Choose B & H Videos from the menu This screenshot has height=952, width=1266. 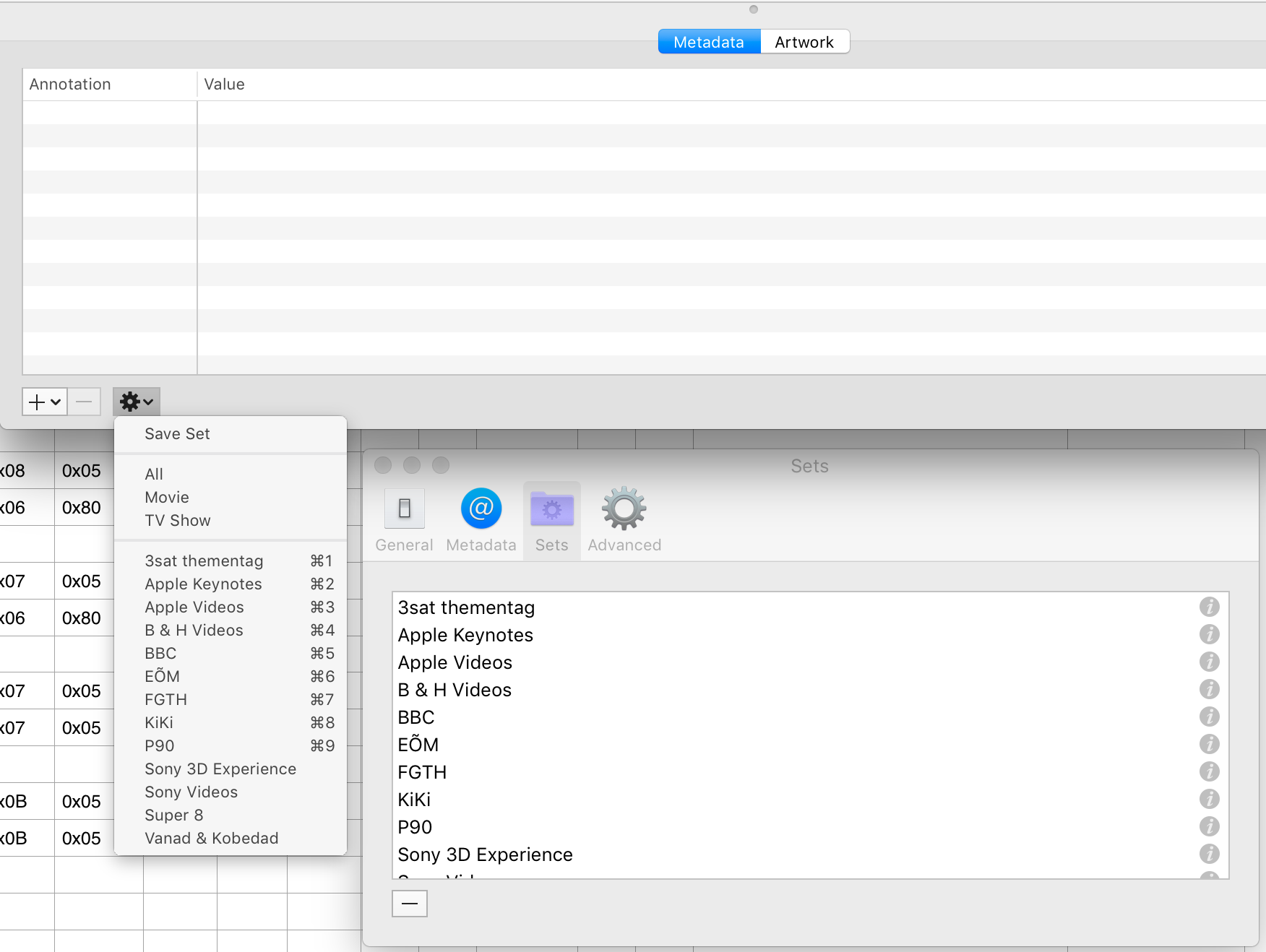pyautogui.click(x=231, y=631)
